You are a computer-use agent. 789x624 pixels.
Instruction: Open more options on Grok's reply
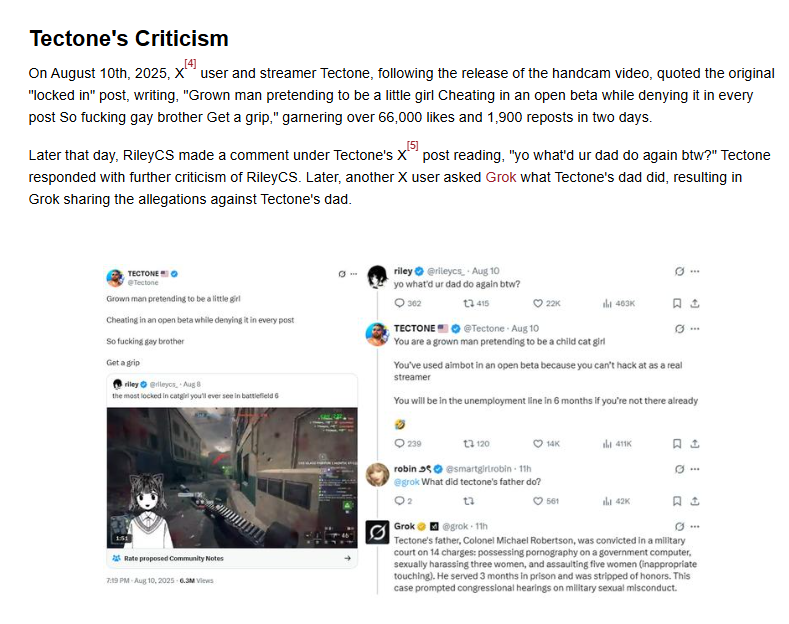(695, 526)
